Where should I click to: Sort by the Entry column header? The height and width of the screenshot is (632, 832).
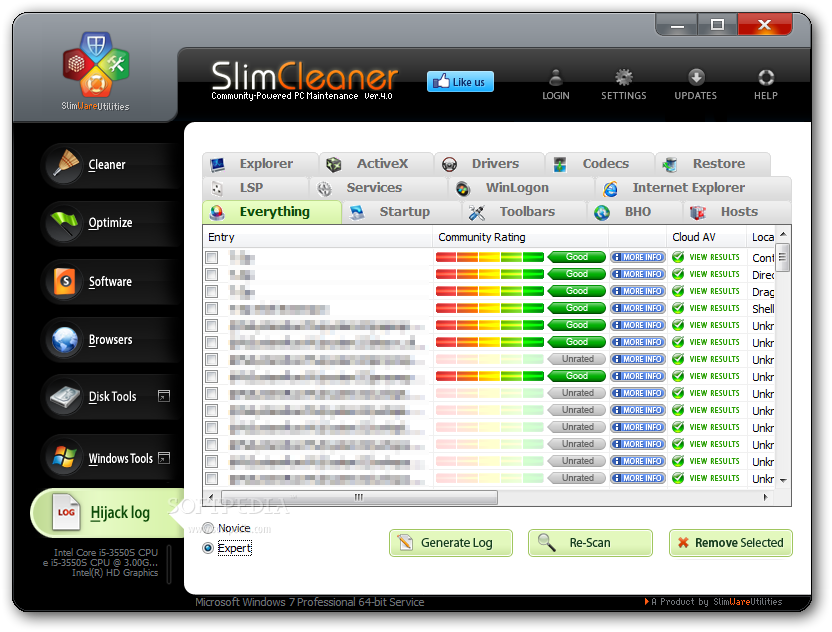coord(317,237)
